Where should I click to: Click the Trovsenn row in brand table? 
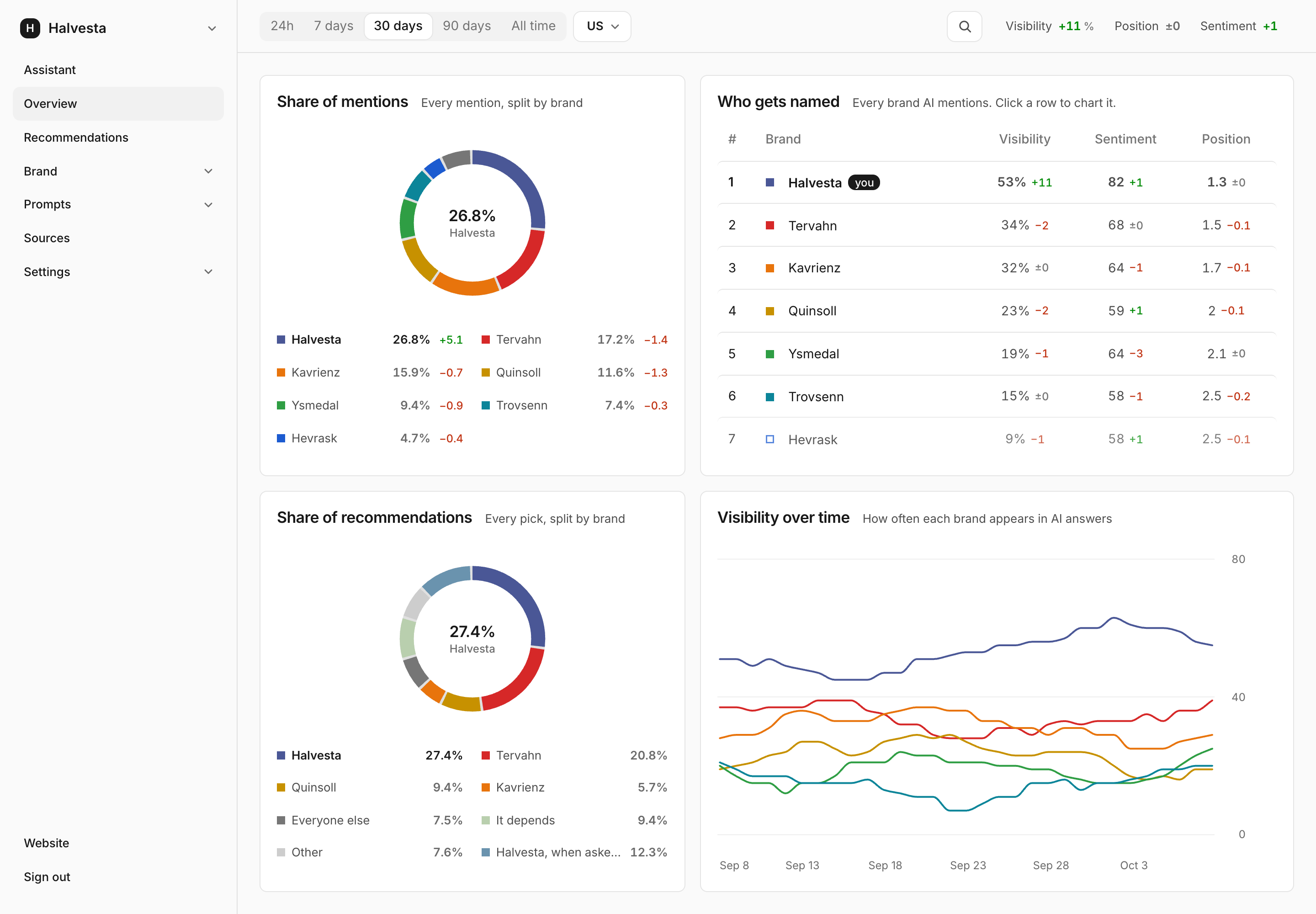[997, 396]
